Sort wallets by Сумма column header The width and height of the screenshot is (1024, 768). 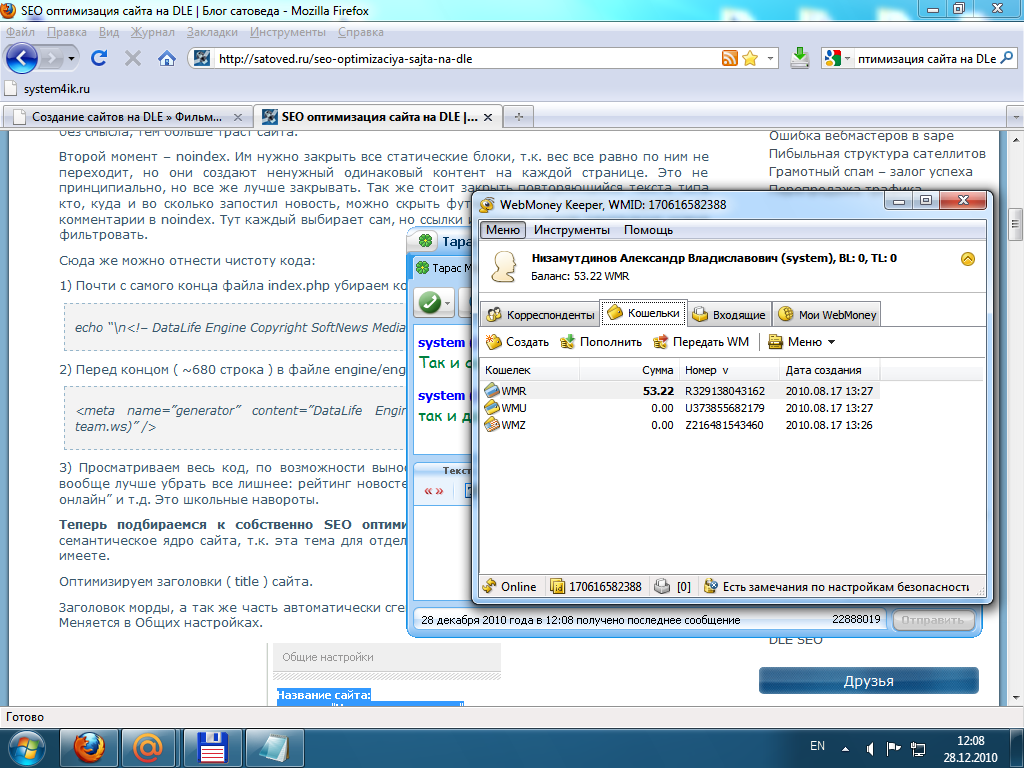pos(630,370)
